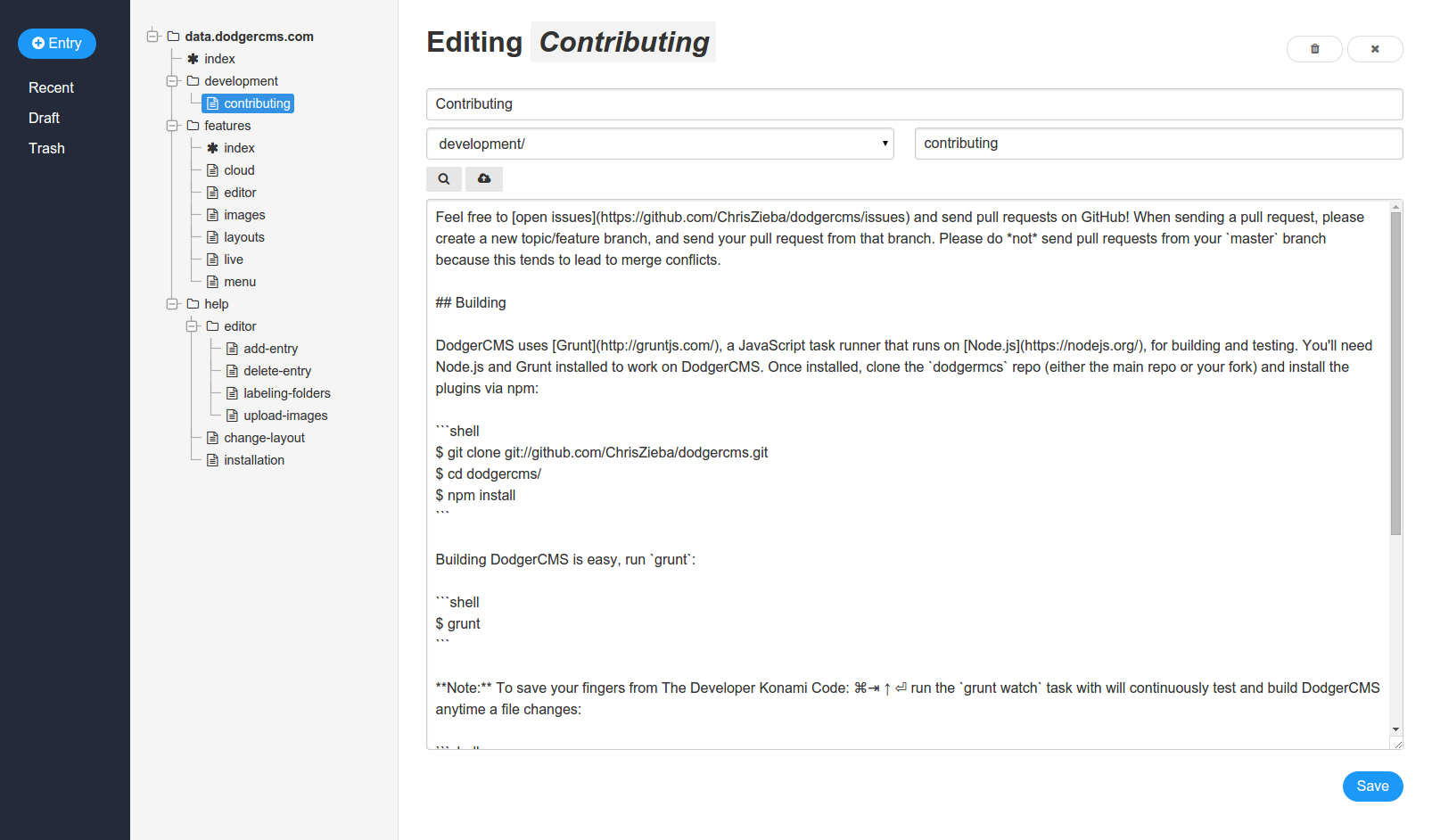The image size is (1432, 840).
Task: Collapse the data.dodgercms.com root node
Action: tap(152, 37)
